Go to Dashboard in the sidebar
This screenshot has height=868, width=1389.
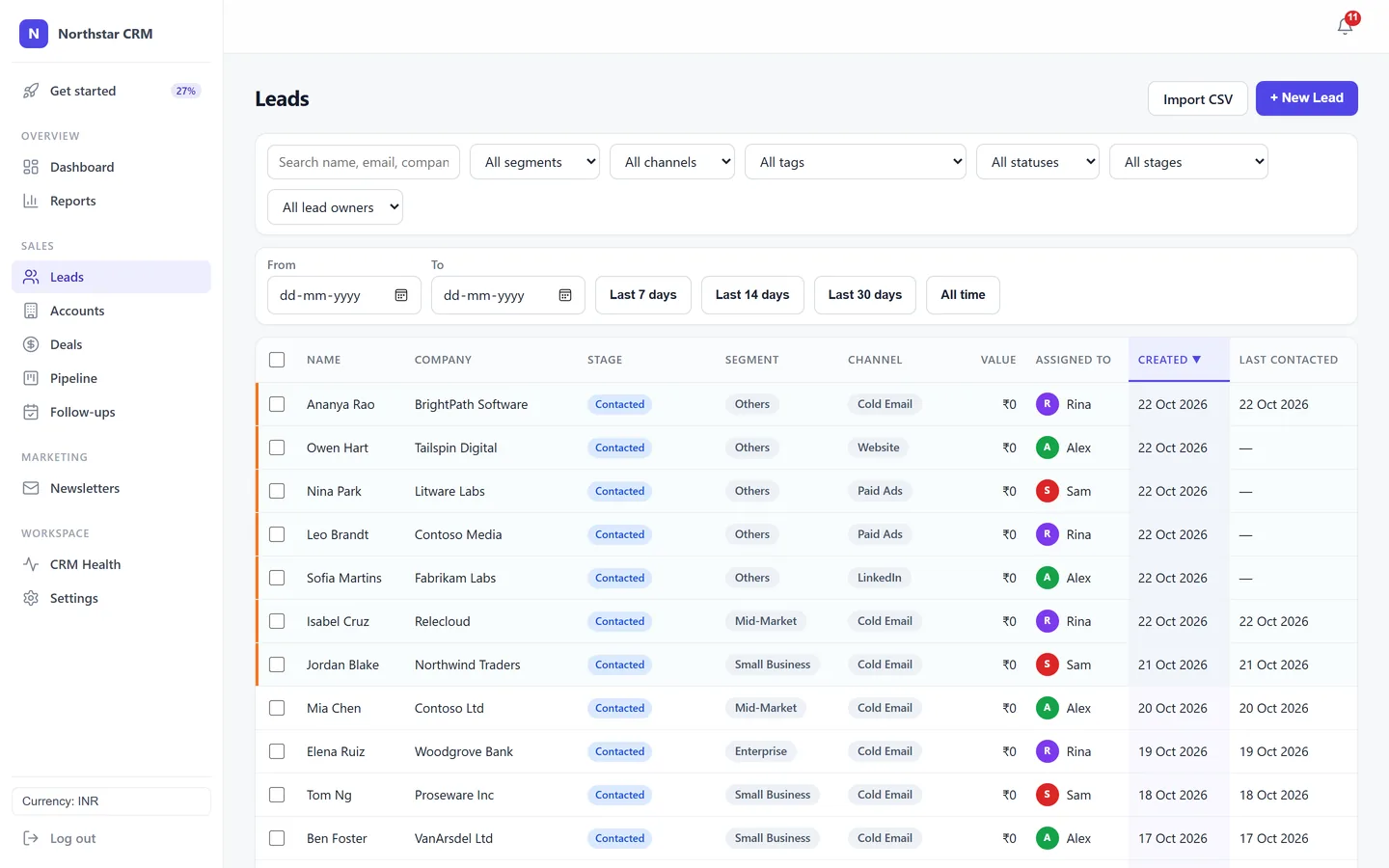111,167
